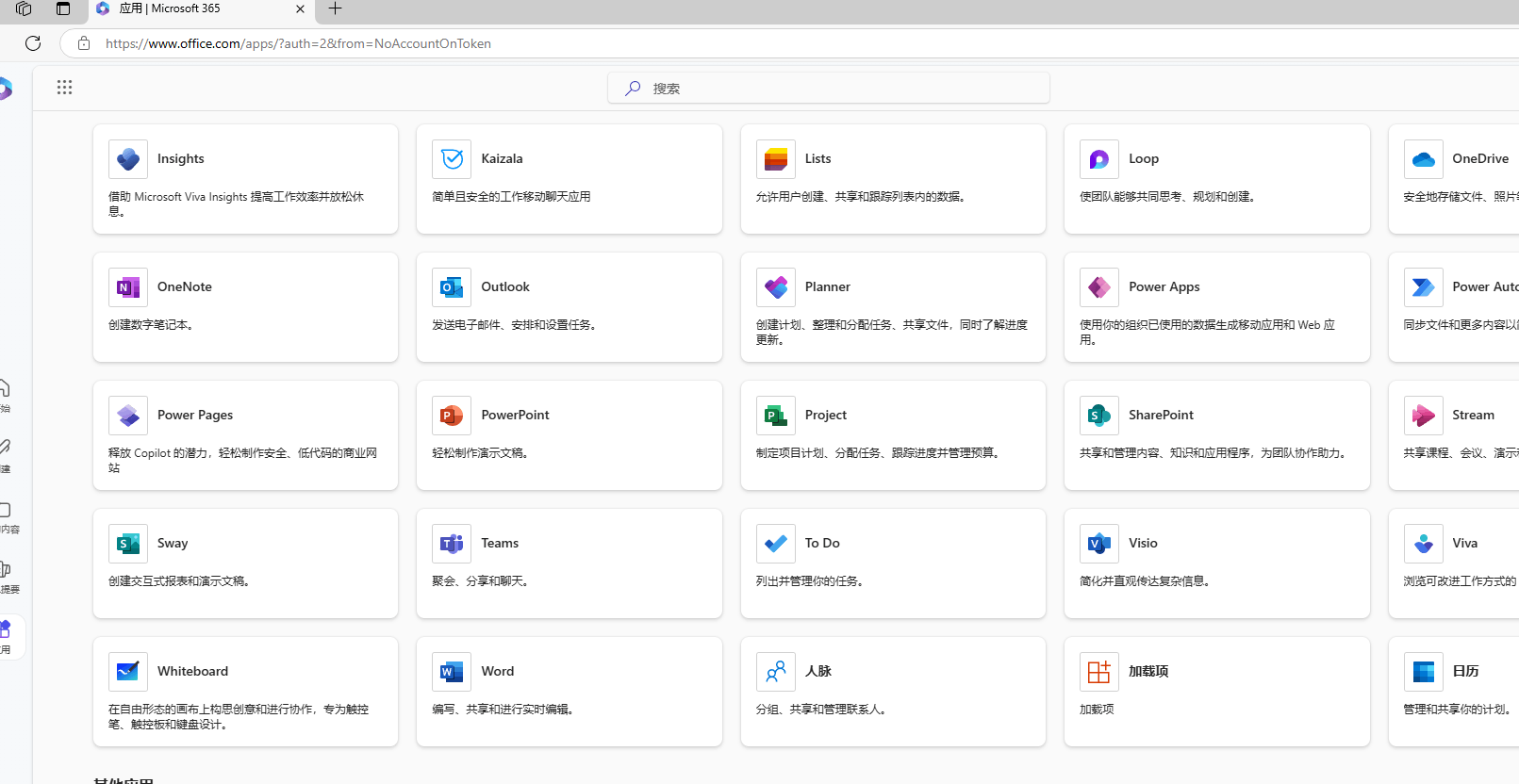Click the Lists description text
This screenshot has width=1519, height=784.
(x=863, y=197)
